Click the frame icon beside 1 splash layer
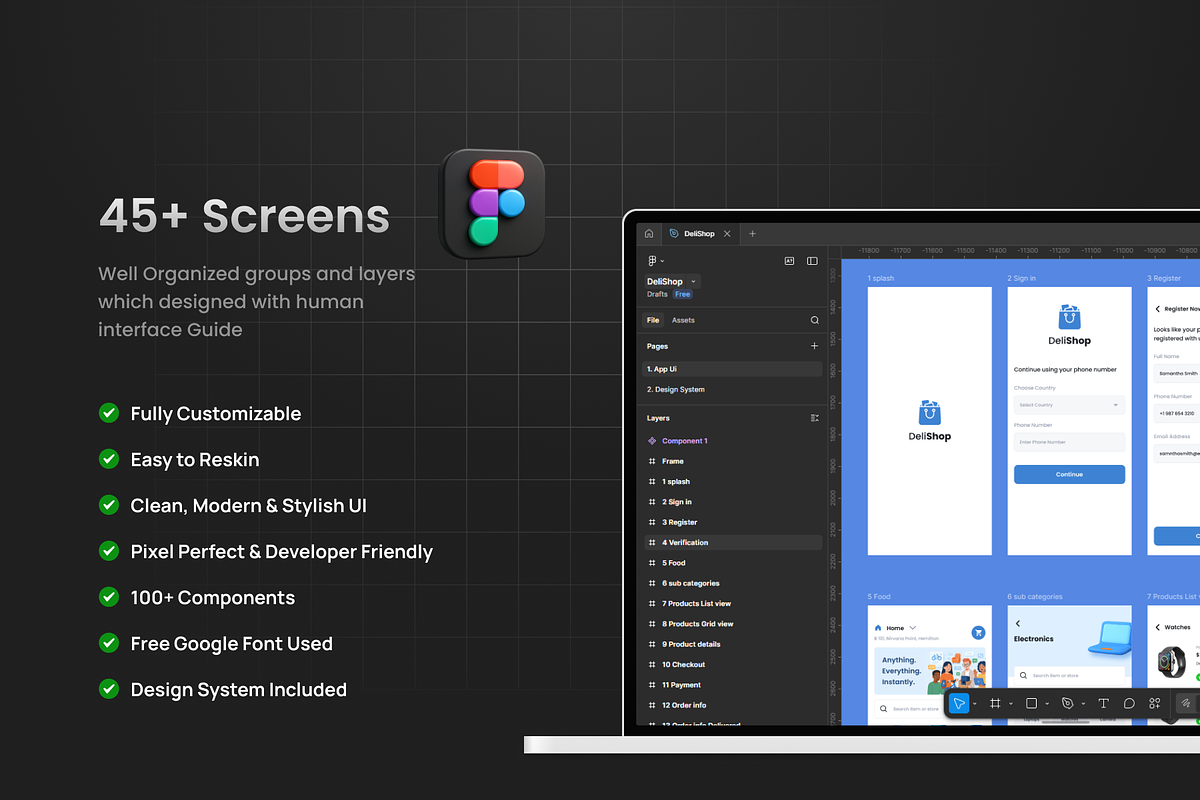 point(652,482)
